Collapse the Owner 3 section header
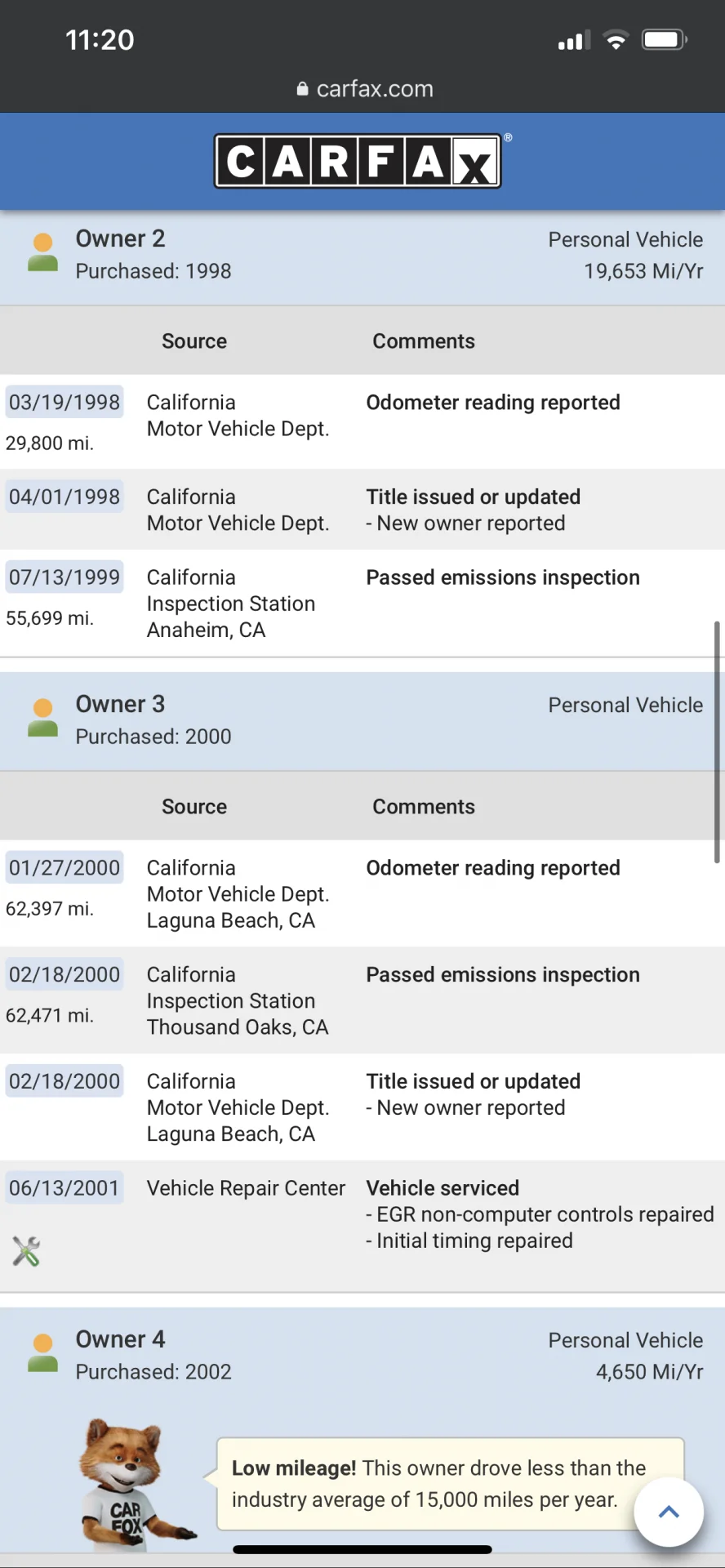Viewport: 725px width, 1568px height. tap(362, 722)
